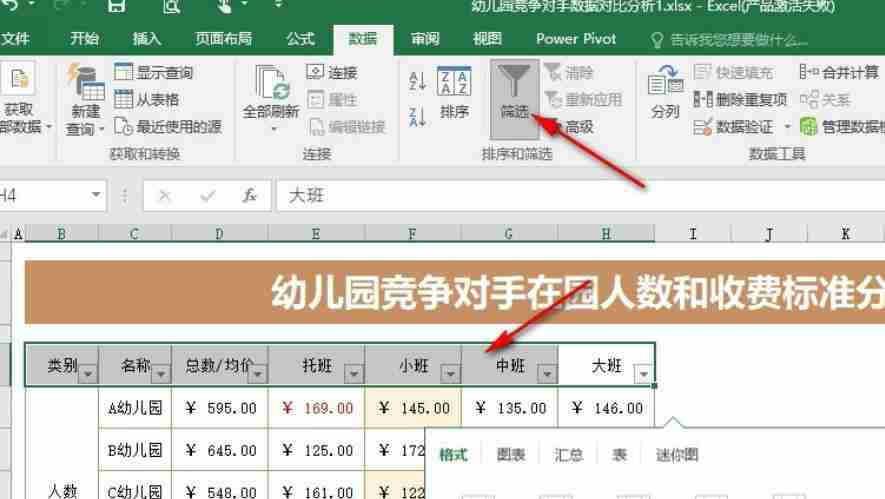Switch to Insert (插入) tab
This screenshot has height=499, width=885.
pyautogui.click(x=147, y=39)
